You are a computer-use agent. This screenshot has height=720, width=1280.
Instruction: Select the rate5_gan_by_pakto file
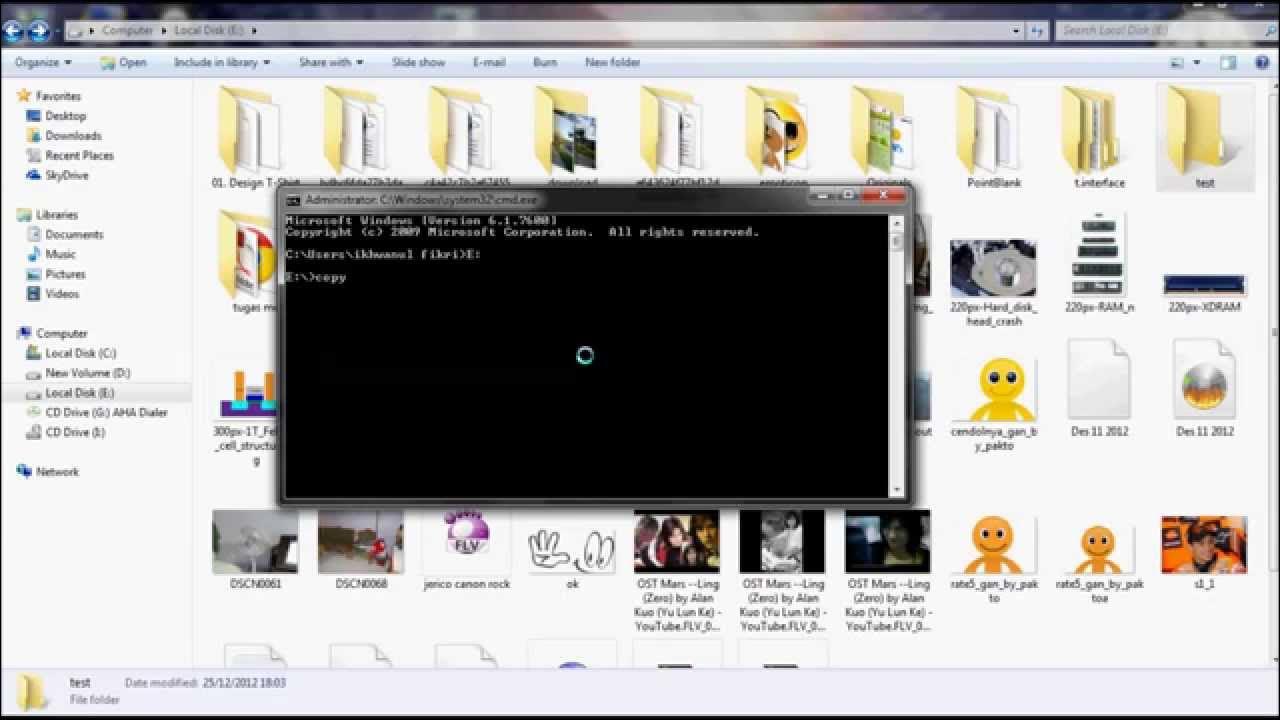993,558
